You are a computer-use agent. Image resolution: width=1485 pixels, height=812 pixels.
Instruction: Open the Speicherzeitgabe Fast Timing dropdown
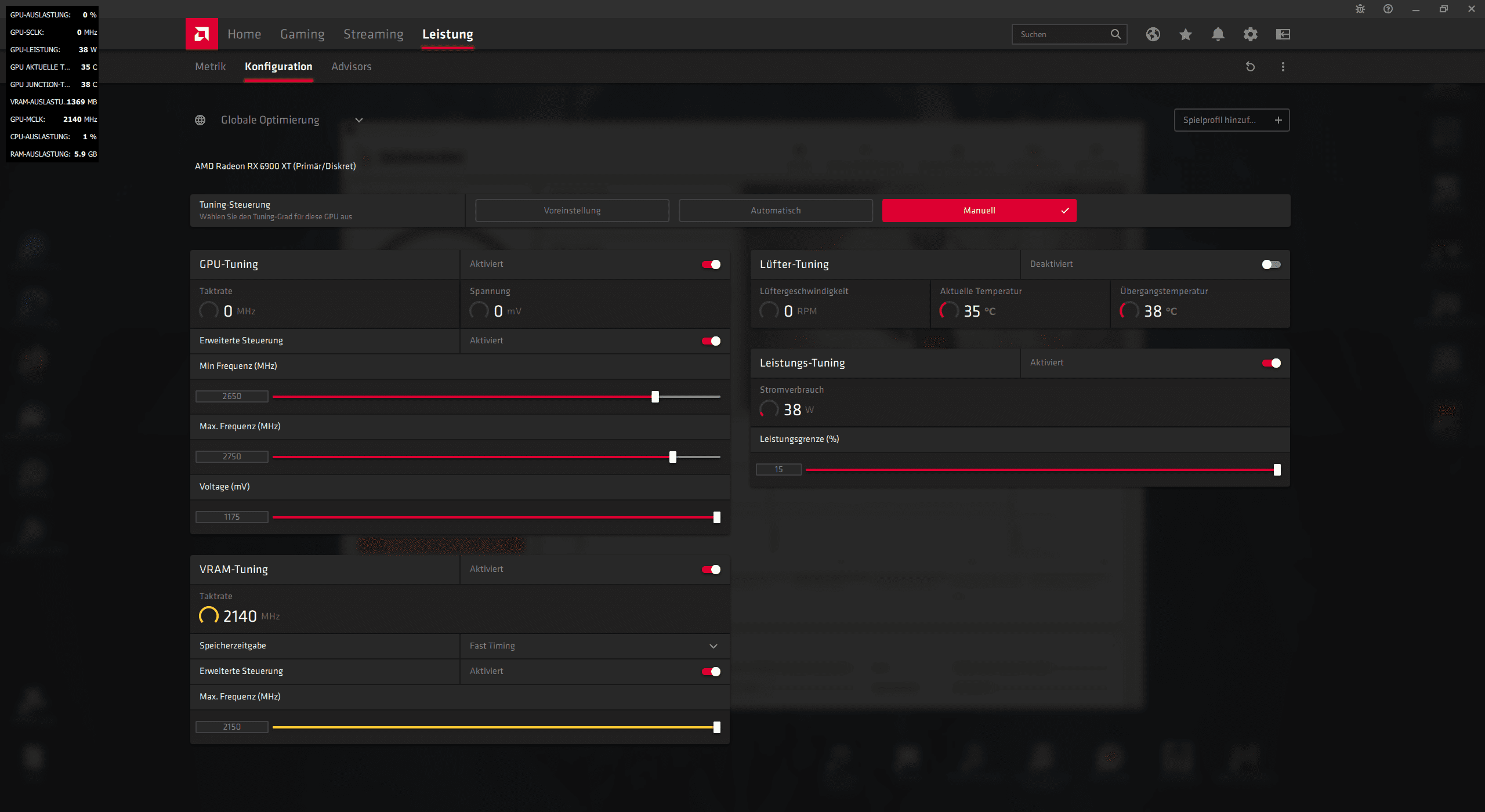coord(595,646)
